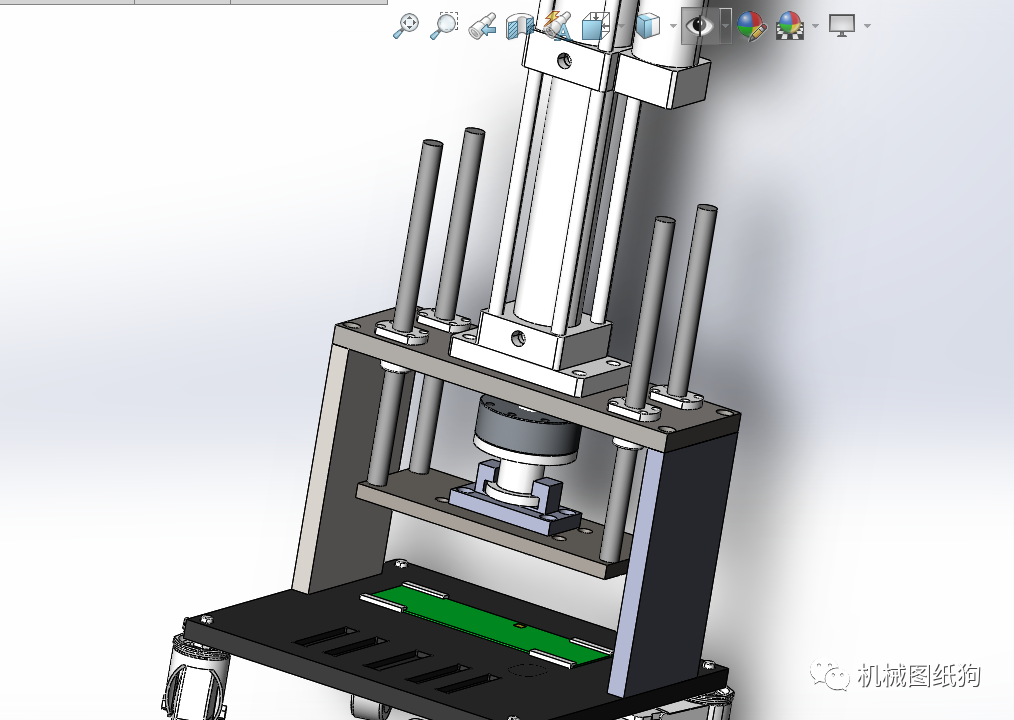Click the View Settings monitor icon
The height and width of the screenshot is (720, 1014).
pos(842,26)
